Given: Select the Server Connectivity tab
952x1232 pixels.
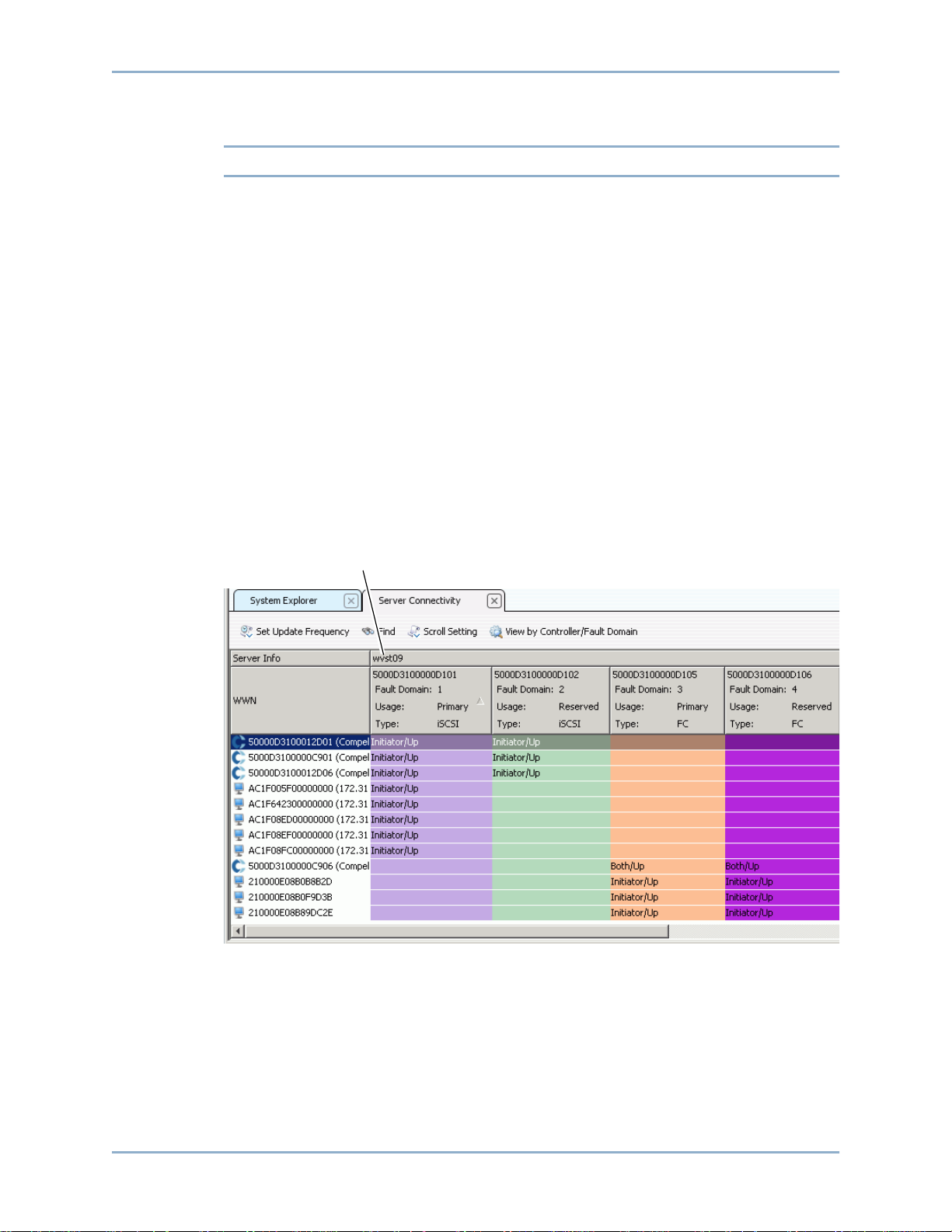Looking at the screenshot, I should (420, 601).
